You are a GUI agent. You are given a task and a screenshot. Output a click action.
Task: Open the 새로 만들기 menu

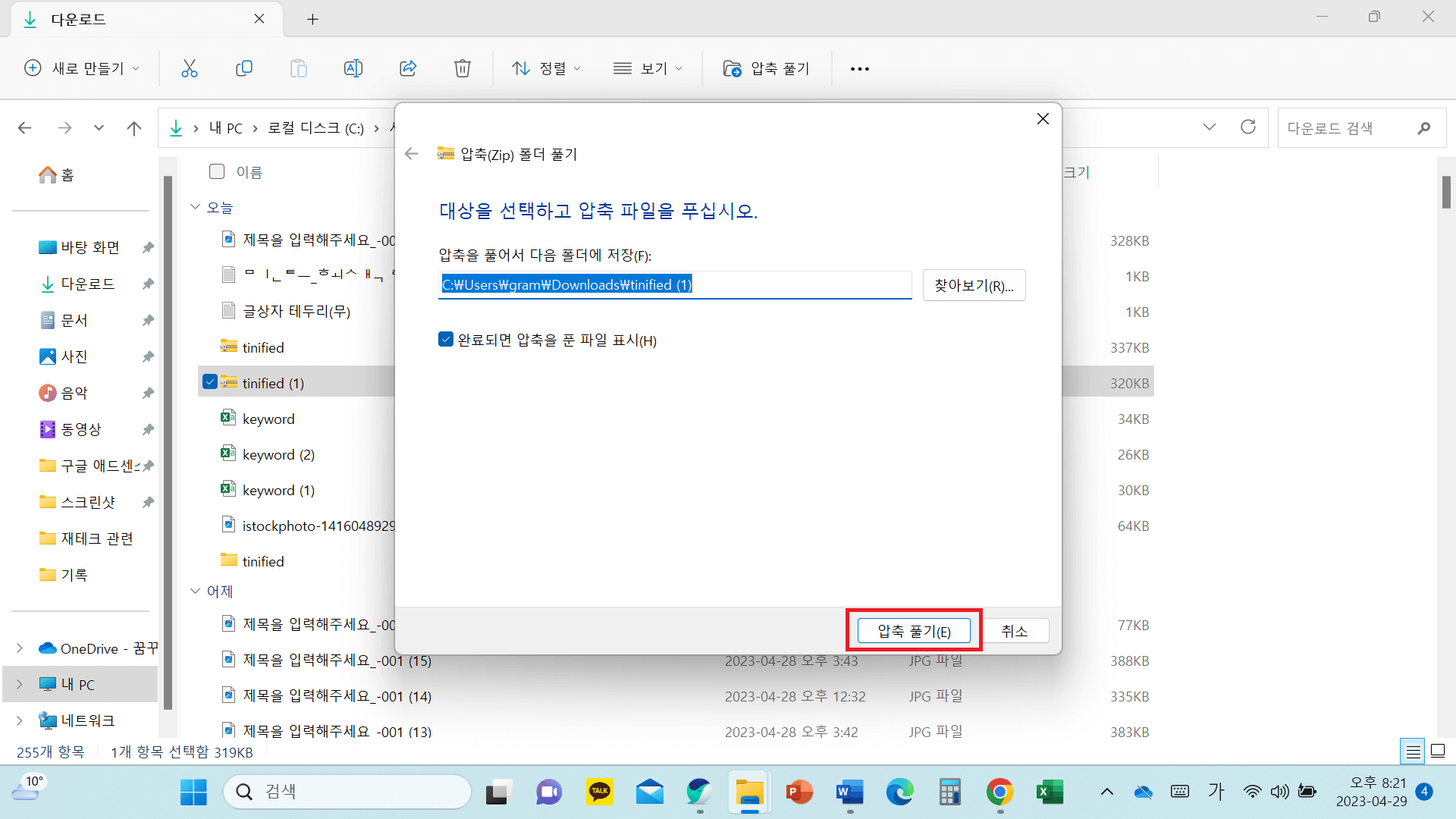click(x=82, y=68)
